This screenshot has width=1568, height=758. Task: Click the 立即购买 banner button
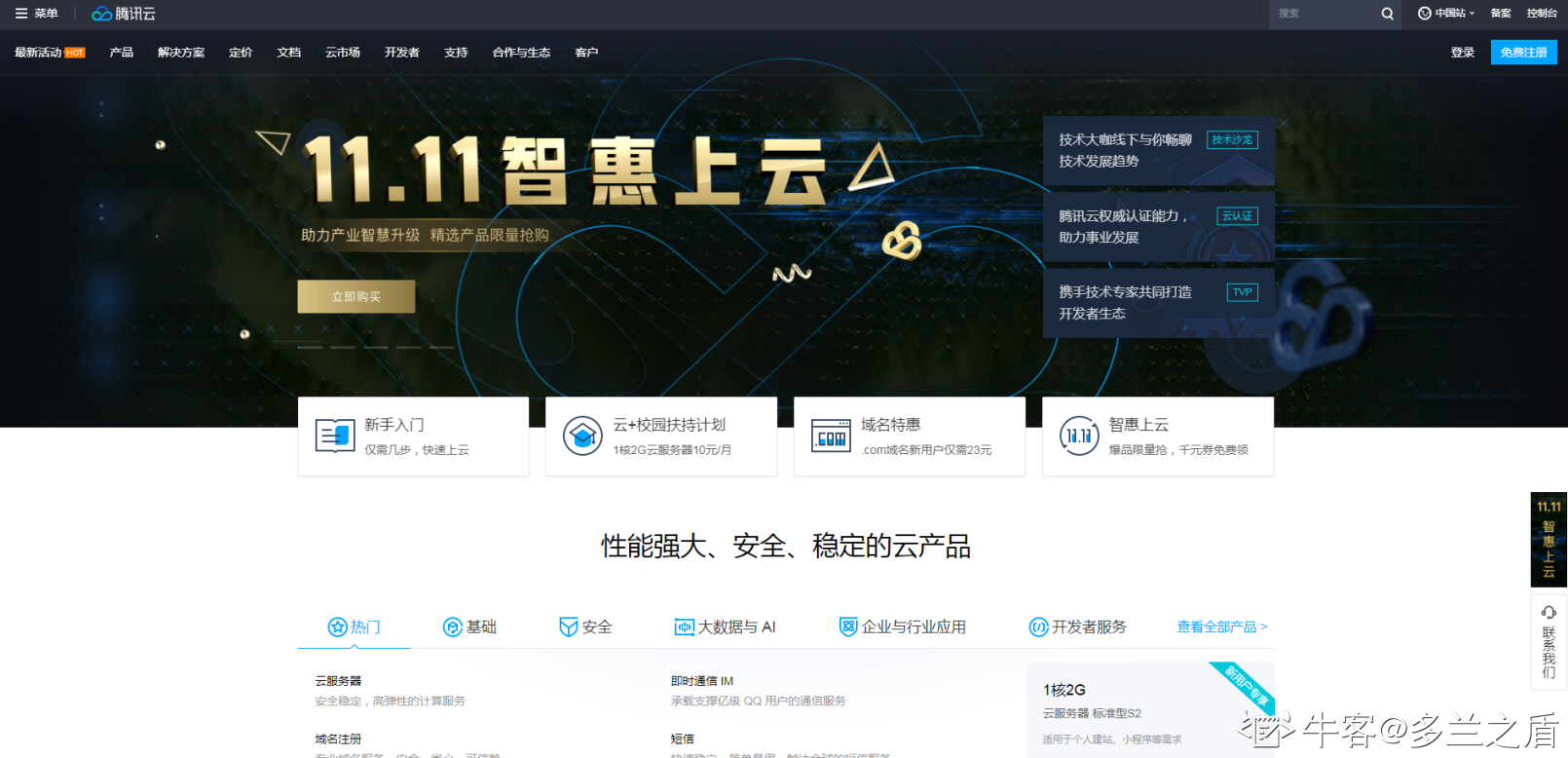pos(356,296)
